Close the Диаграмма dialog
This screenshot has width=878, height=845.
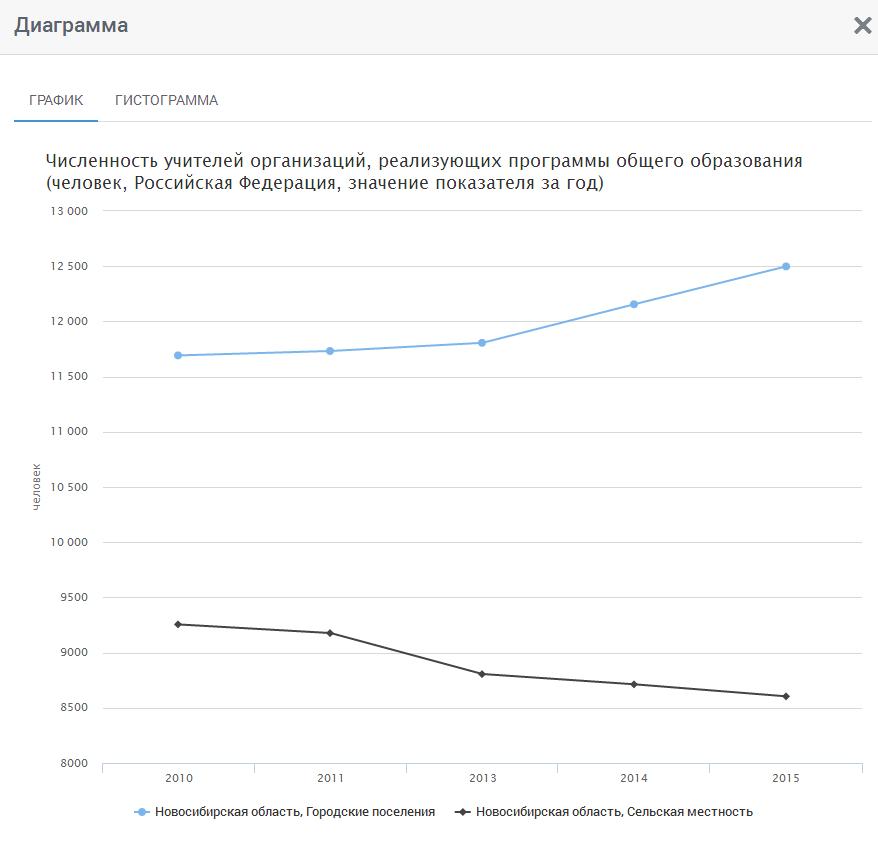pyautogui.click(x=862, y=26)
